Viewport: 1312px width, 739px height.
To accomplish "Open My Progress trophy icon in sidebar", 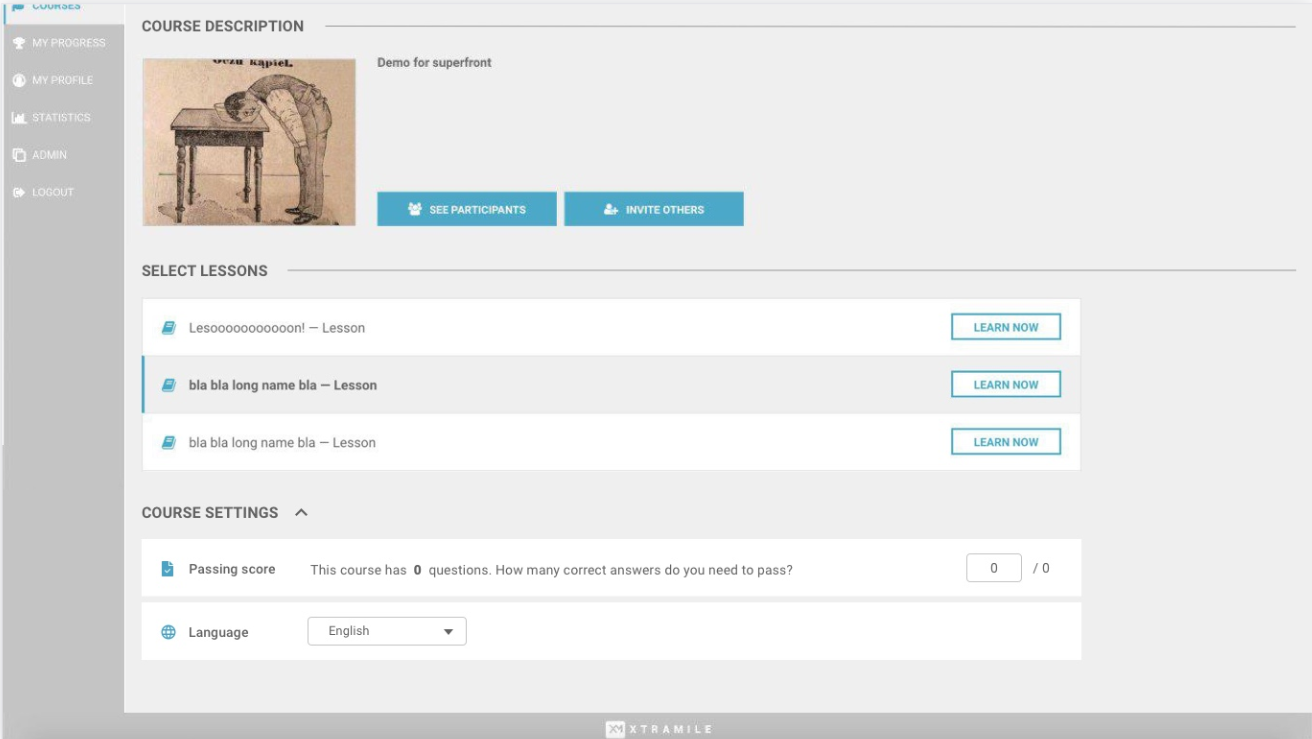I will click(19, 43).
